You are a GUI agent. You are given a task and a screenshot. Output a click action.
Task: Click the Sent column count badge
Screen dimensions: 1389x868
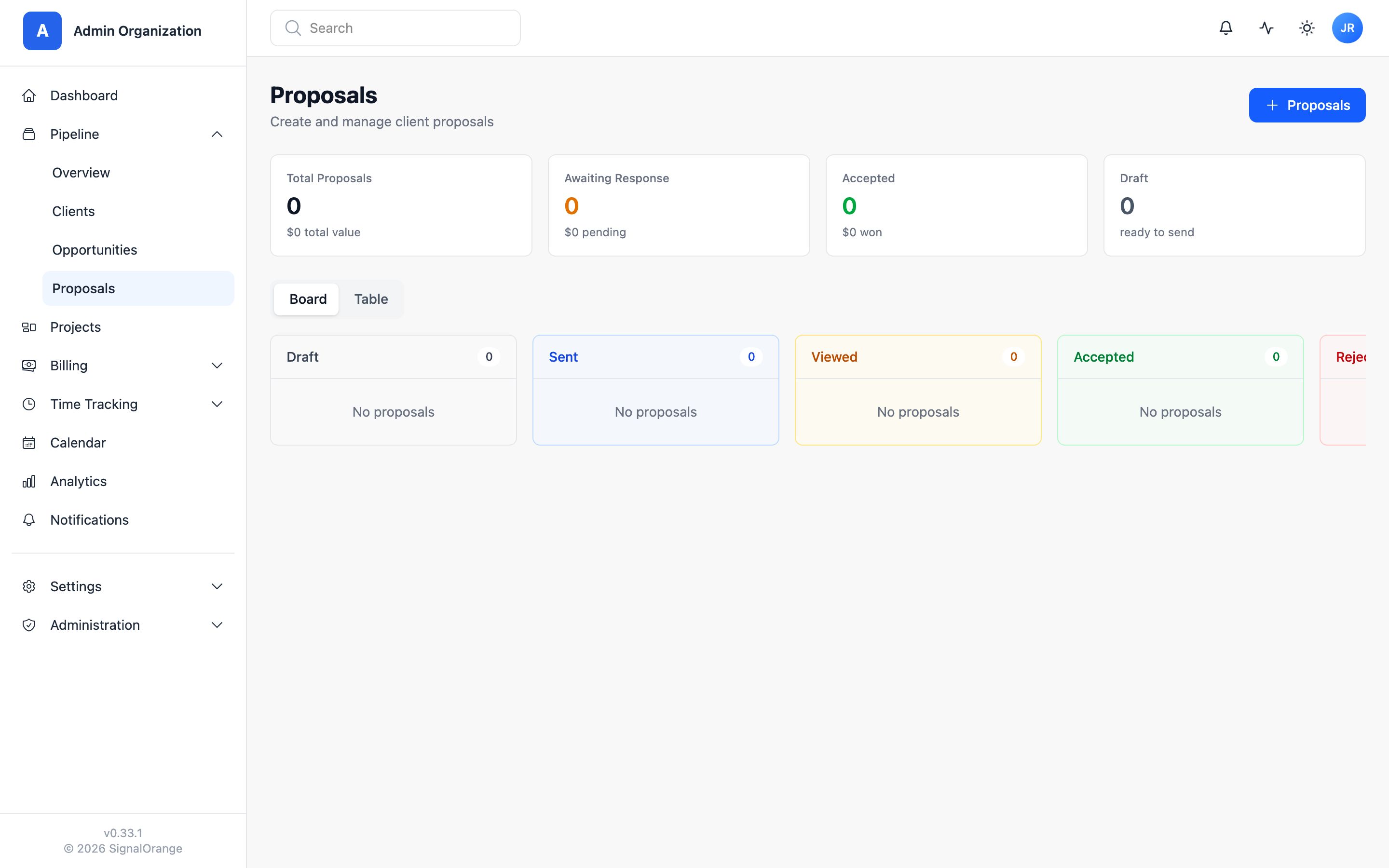pyautogui.click(x=751, y=357)
